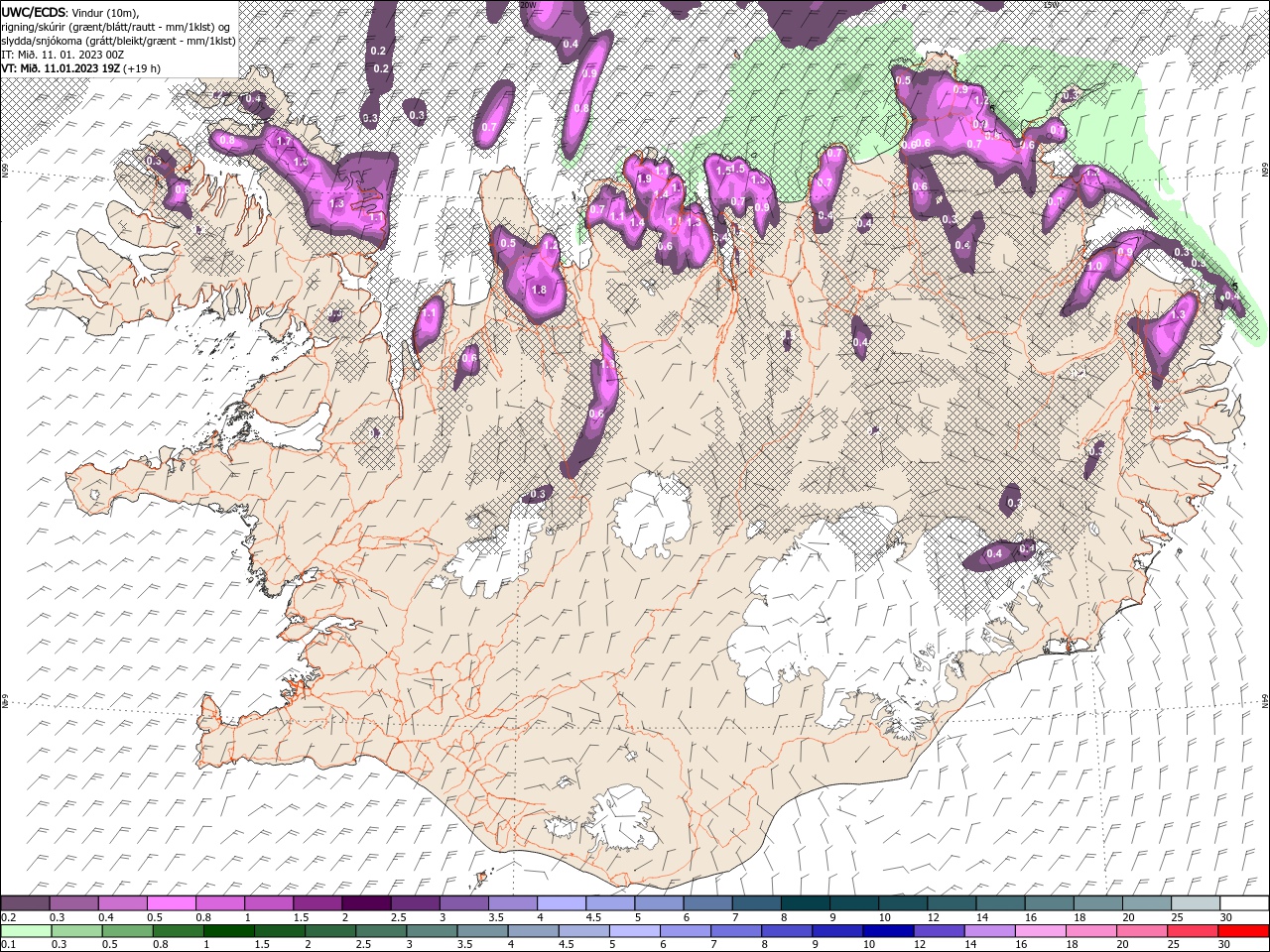The height and width of the screenshot is (952, 1270).
Task: Click the "rigning/skúrir" legend description line
Action: point(116,26)
